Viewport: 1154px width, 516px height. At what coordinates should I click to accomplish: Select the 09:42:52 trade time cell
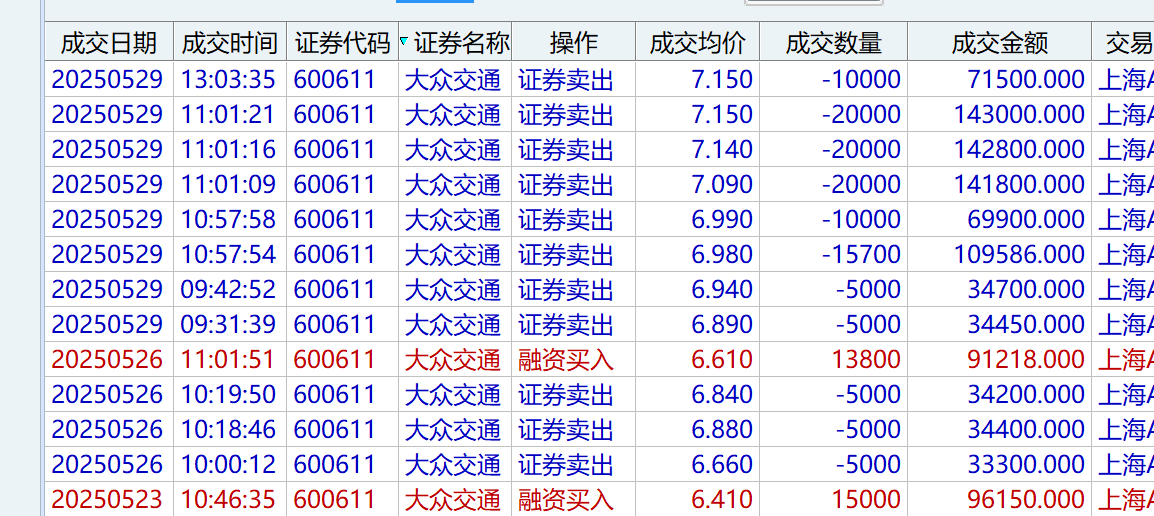click(x=228, y=289)
